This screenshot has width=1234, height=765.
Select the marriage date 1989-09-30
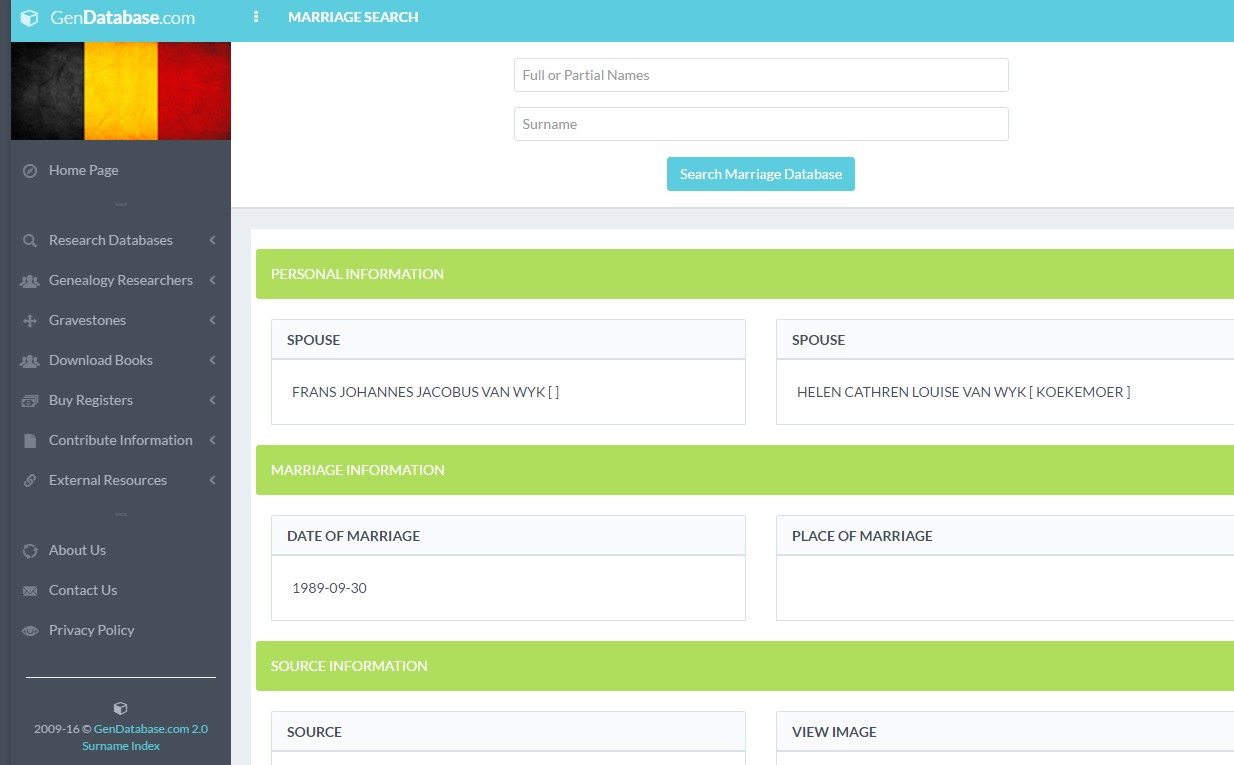point(329,588)
